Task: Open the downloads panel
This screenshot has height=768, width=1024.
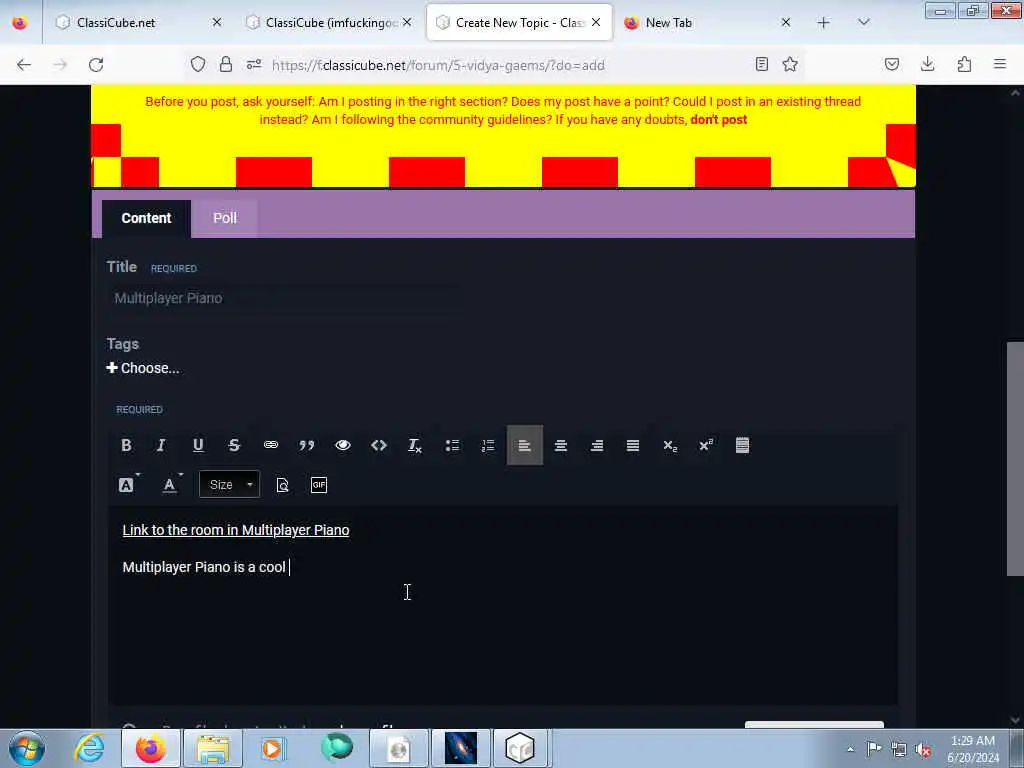Action: tap(927, 64)
